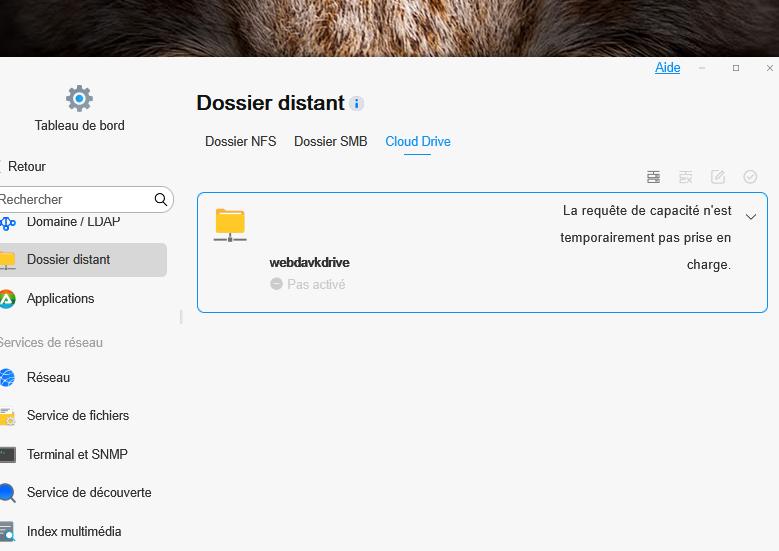Click the Service de découverte magnifier icon
Image resolution: width=779 pixels, height=551 pixels.
click(7, 493)
